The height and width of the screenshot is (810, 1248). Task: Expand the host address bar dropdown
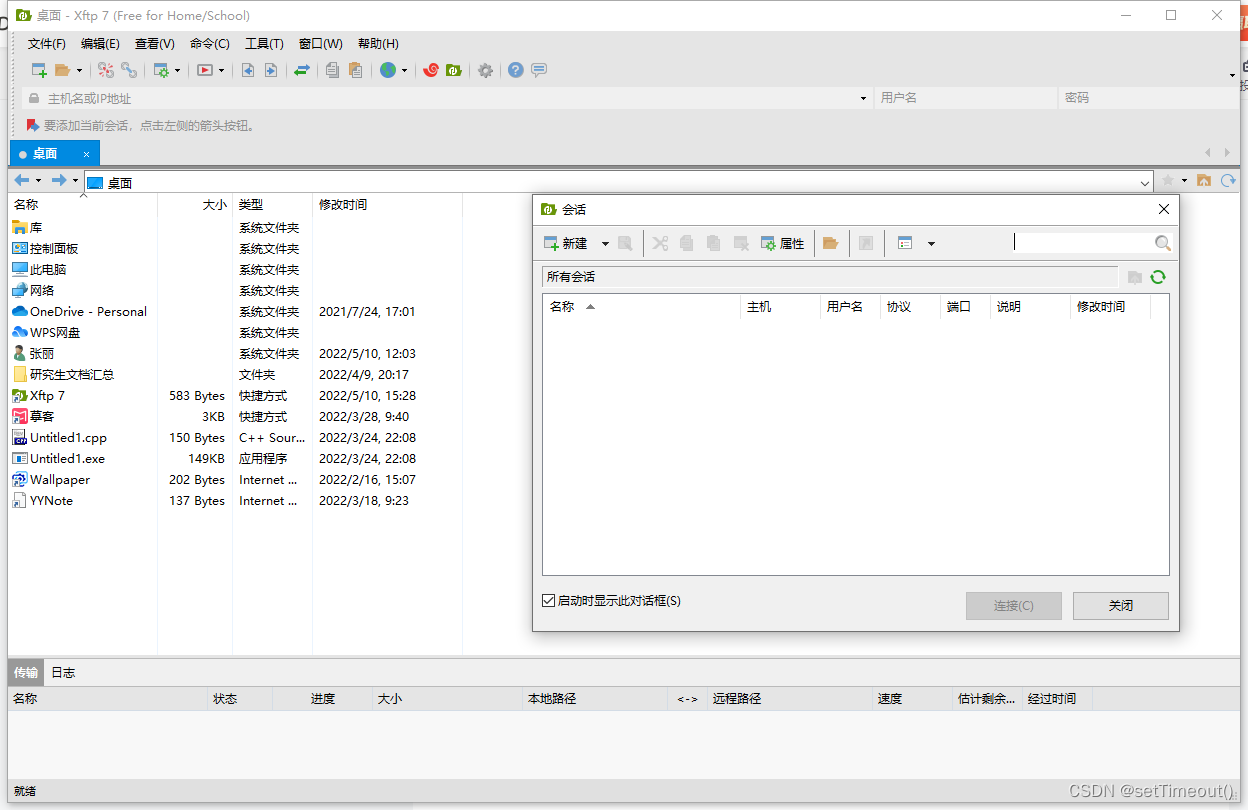point(862,97)
